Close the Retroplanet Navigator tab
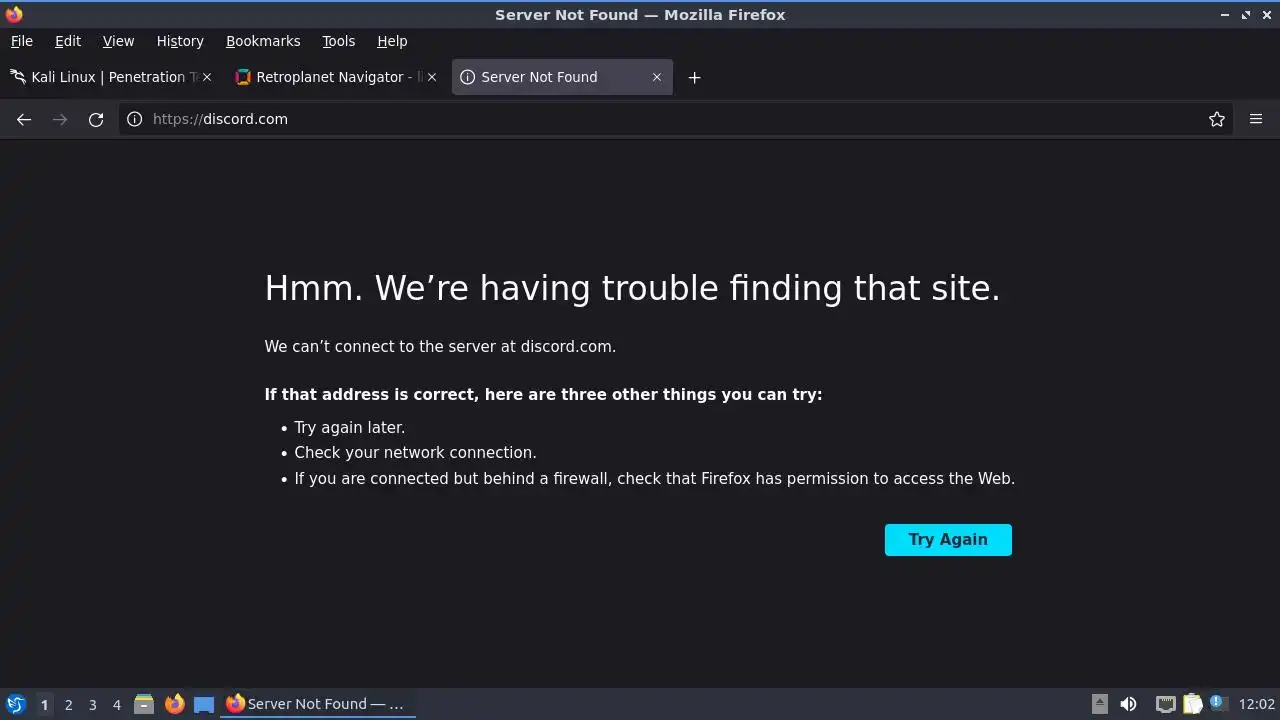 tap(432, 77)
